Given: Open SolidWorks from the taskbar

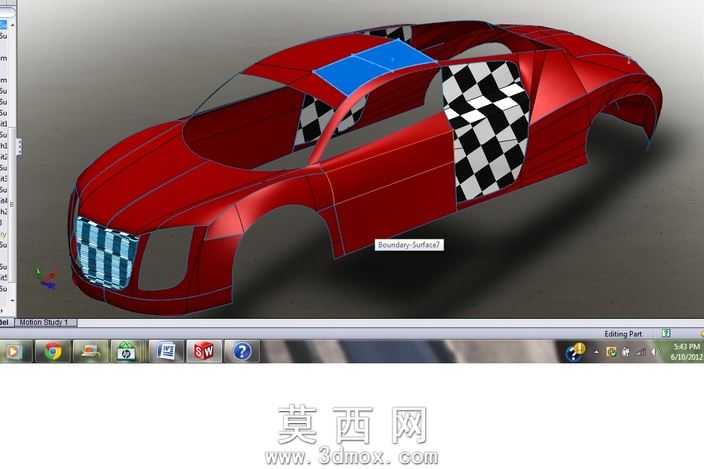Looking at the screenshot, I should coord(204,351).
